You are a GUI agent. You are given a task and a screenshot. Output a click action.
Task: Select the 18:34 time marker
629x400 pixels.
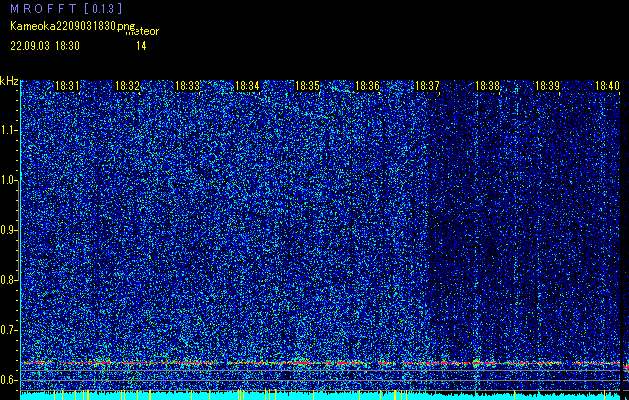pyautogui.click(x=247, y=86)
